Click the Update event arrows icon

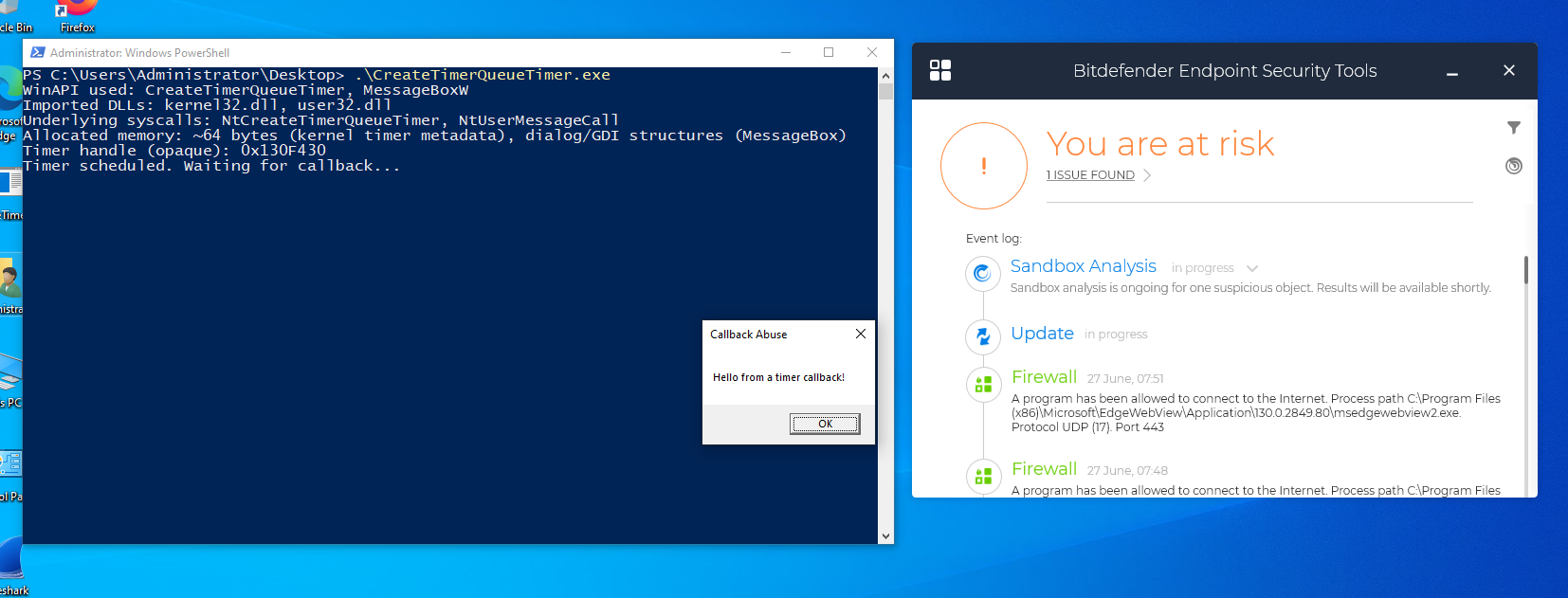coord(983,335)
